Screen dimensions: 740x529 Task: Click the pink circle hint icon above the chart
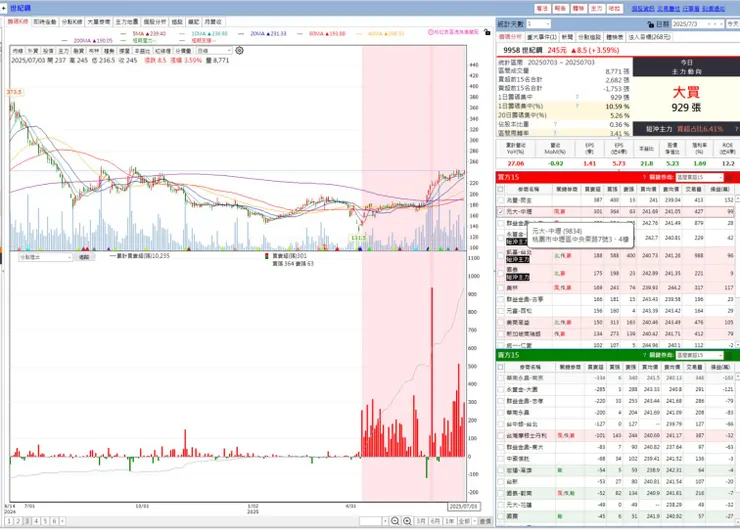430,32
